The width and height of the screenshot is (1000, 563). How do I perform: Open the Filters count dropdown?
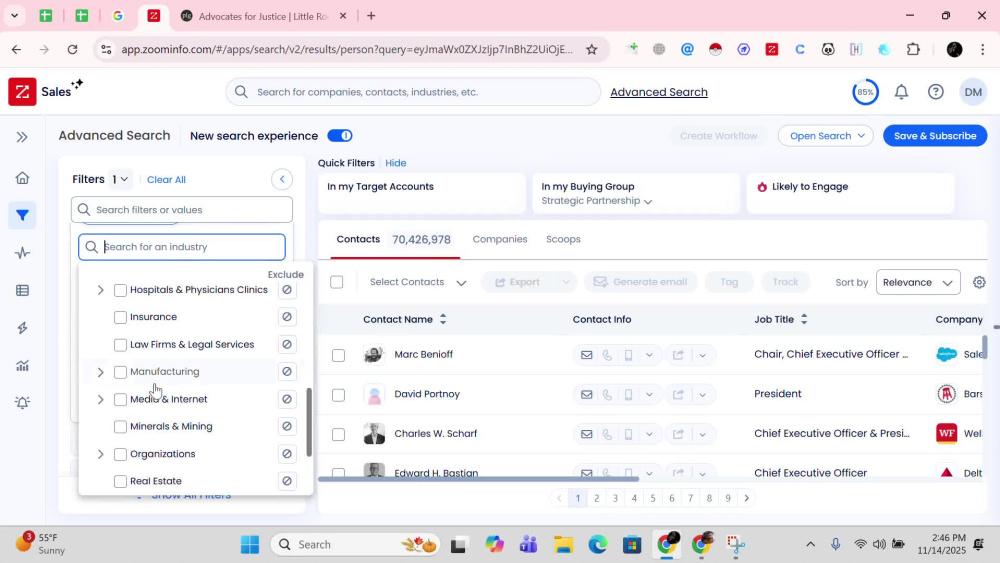point(119,179)
